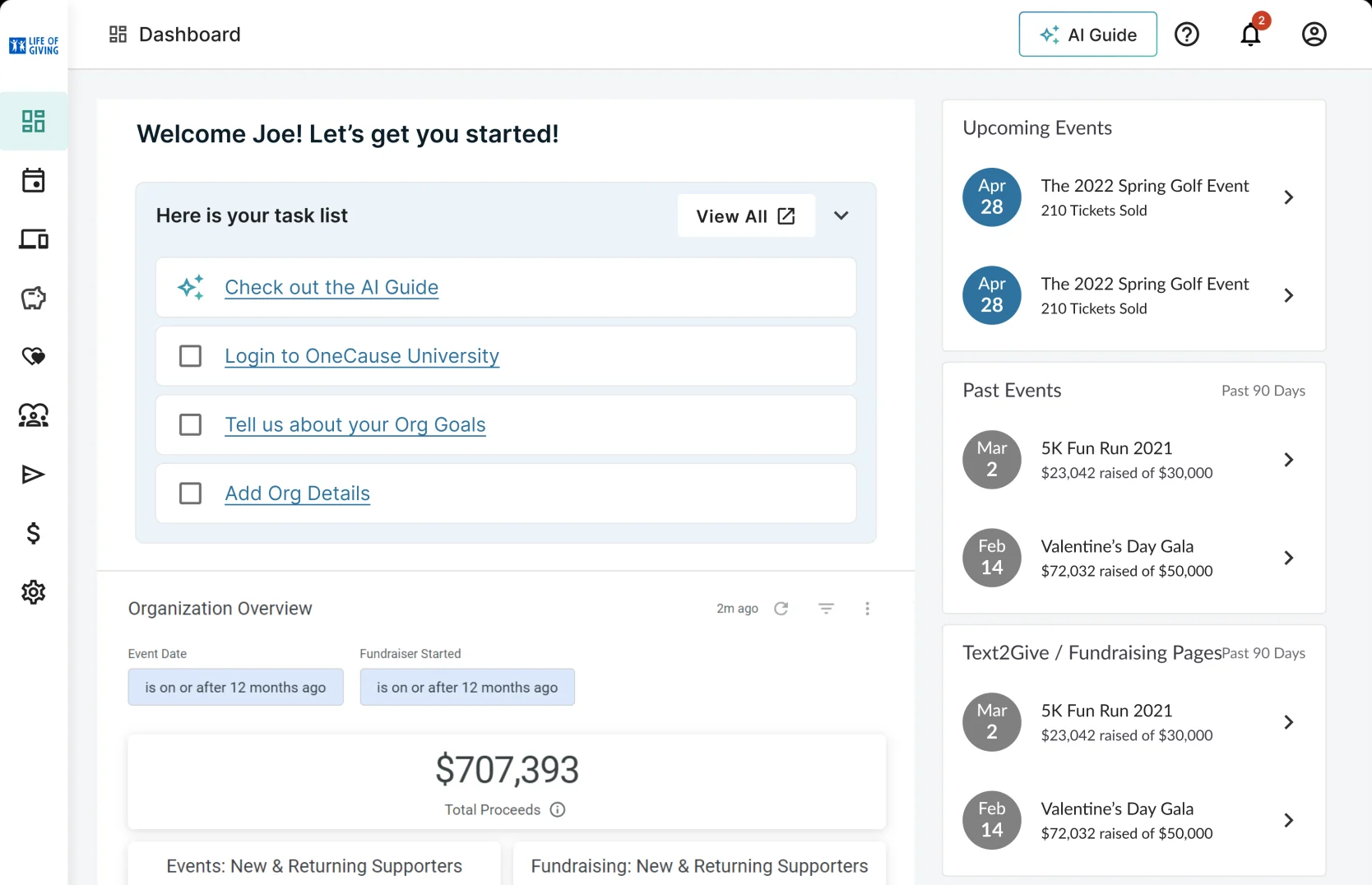Open the heart donations icon in sidebar
The image size is (1372, 885).
pyautogui.click(x=34, y=356)
